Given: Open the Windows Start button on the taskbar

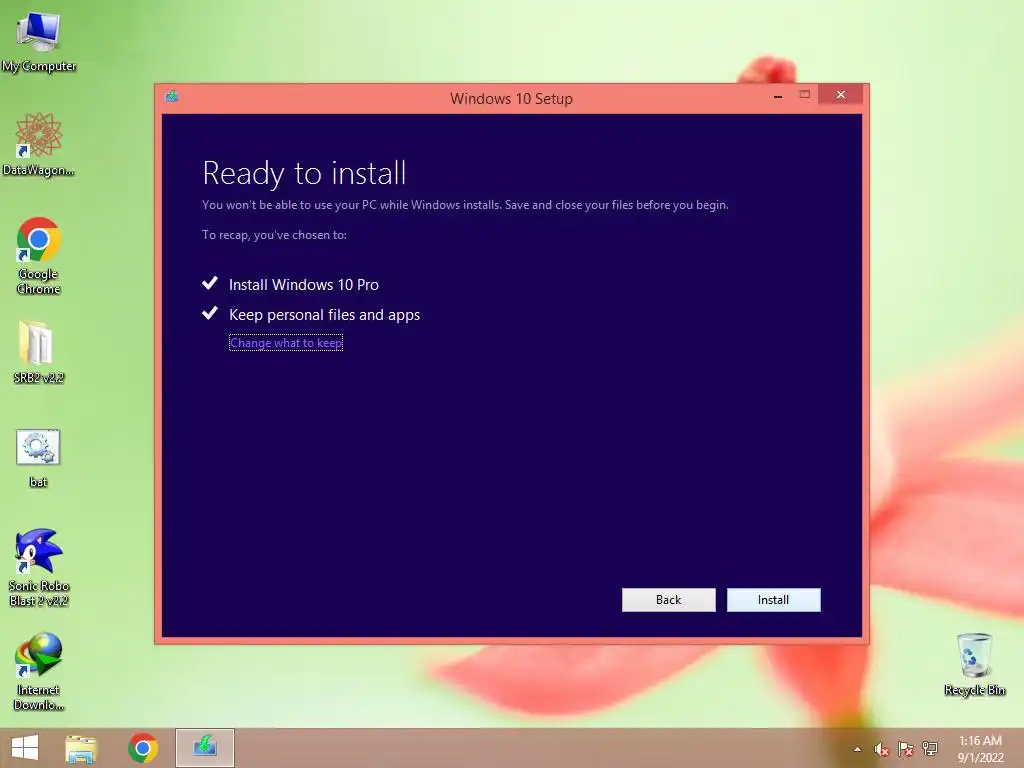Looking at the screenshot, I should point(25,748).
